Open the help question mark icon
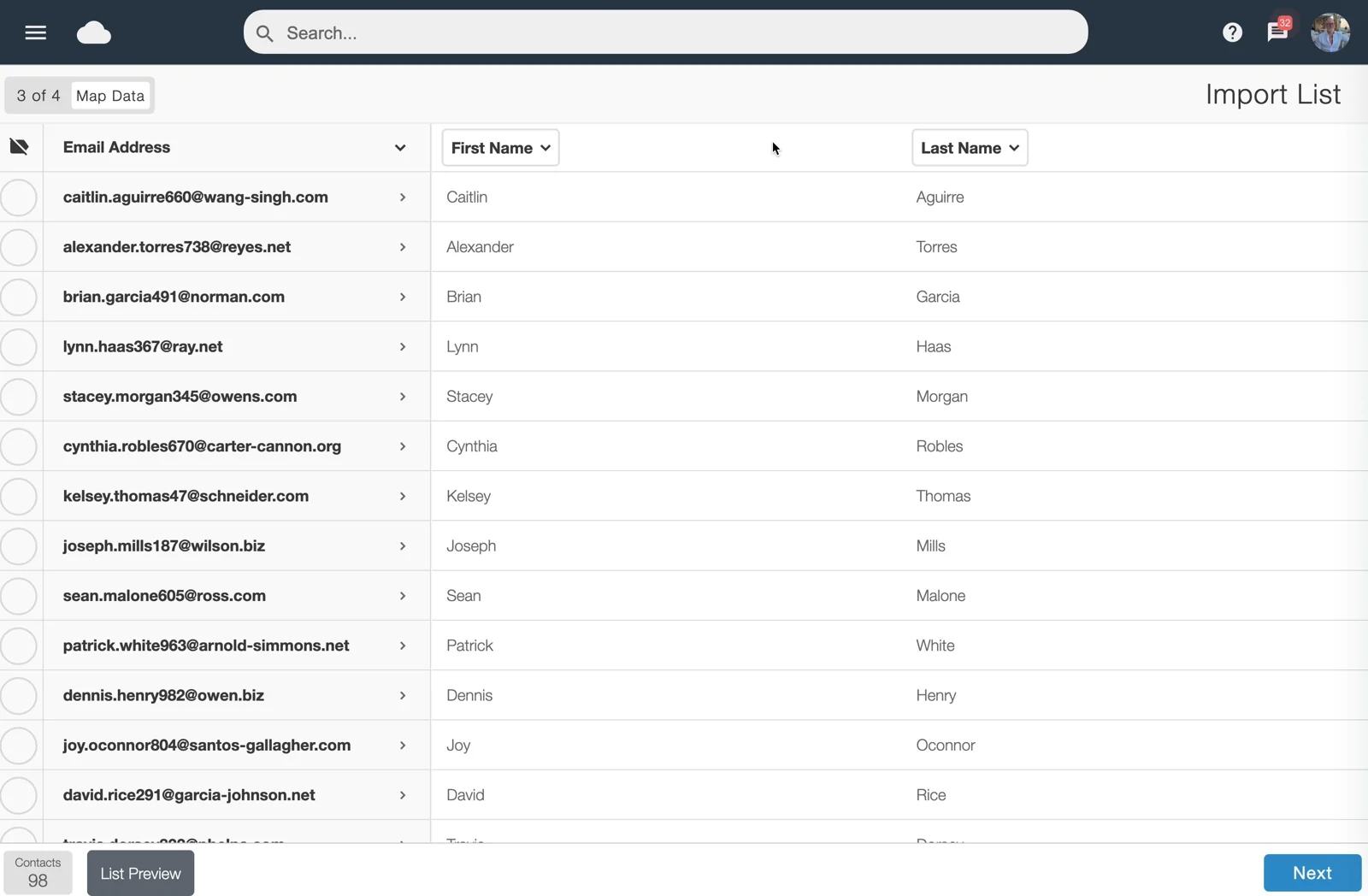The width and height of the screenshot is (1368, 896). (1232, 32)
